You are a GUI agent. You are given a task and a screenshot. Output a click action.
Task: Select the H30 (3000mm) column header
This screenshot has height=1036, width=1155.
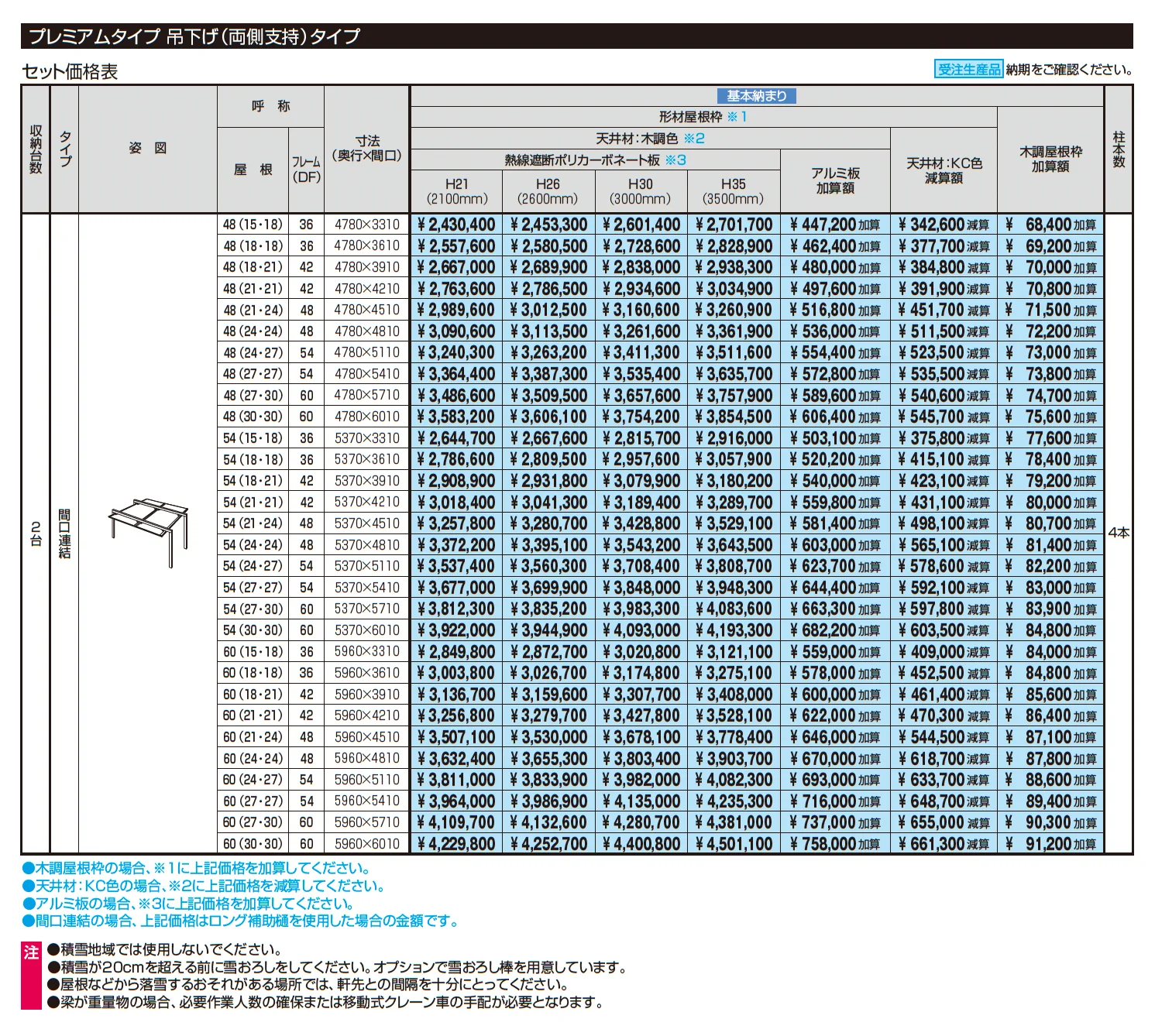640,191
